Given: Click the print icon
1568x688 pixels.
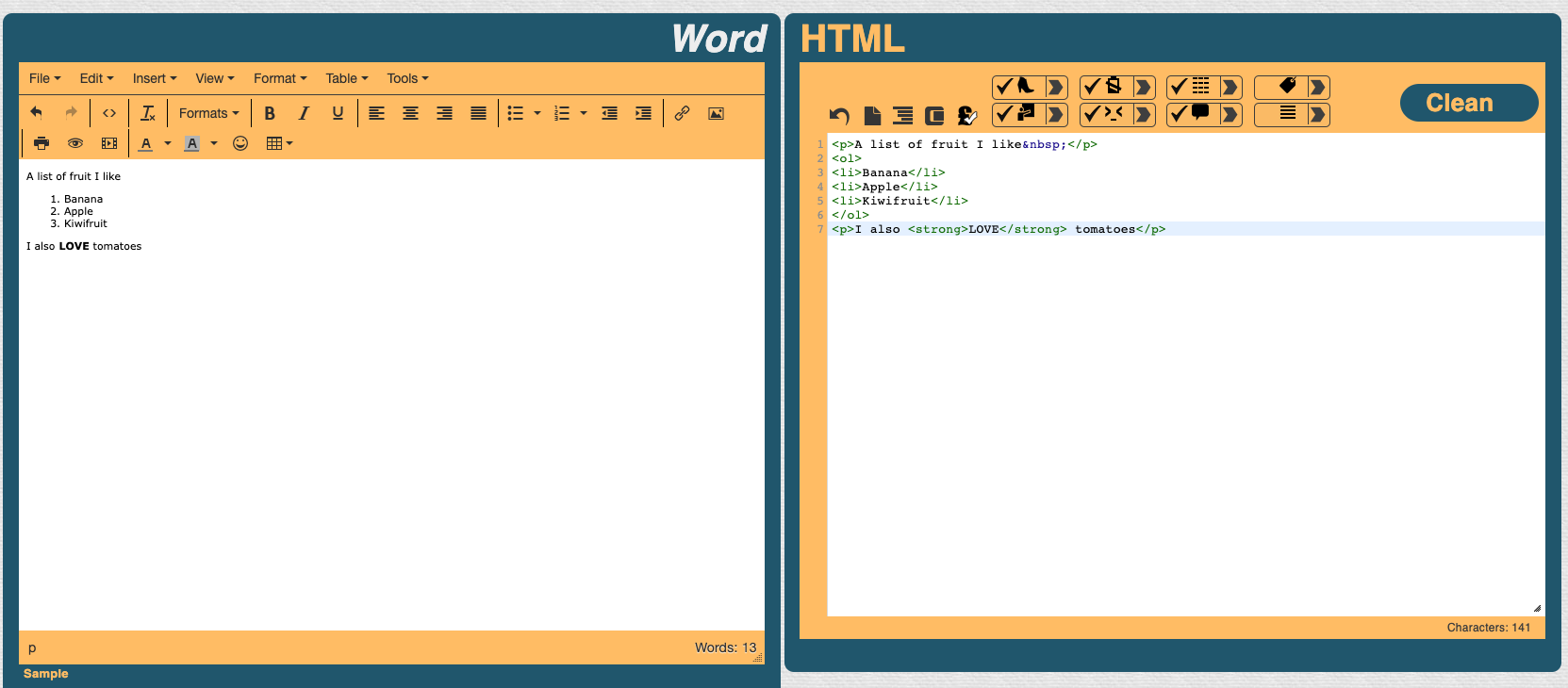Looking at the screenshot, I should 41,143.
